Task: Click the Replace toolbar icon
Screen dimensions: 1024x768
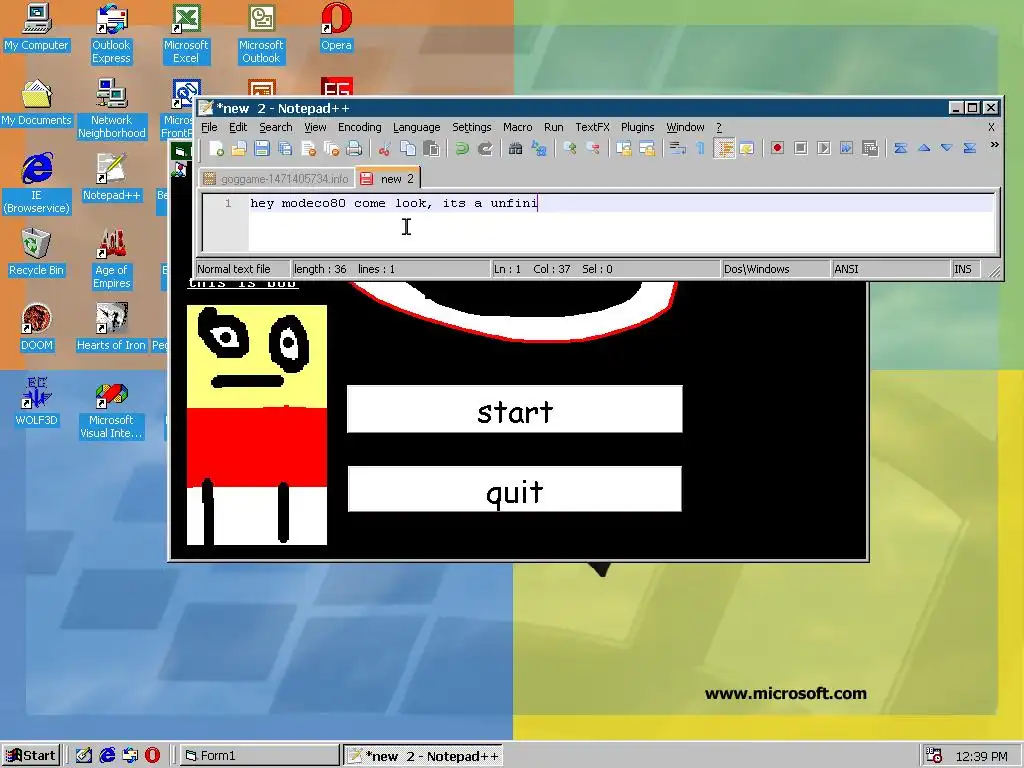Action: (539, 148)
